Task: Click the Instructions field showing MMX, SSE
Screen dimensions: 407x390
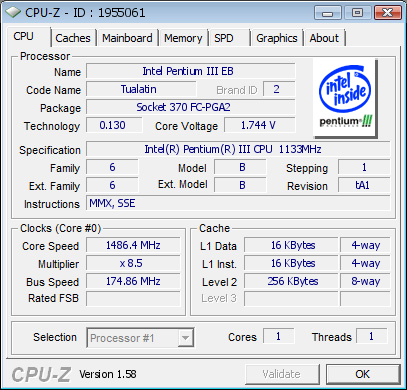Action: click(x=238, y=203)
